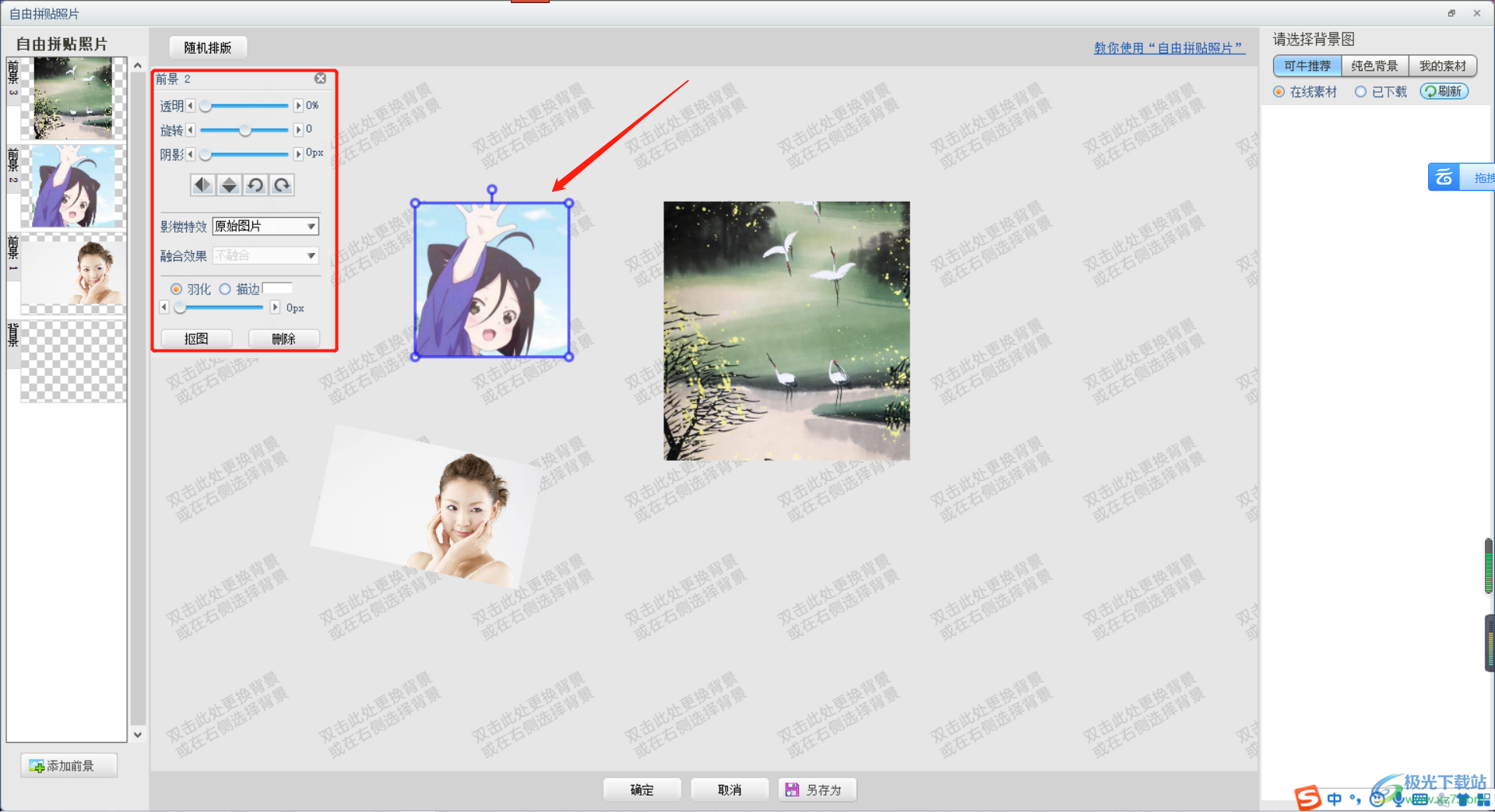Click the blue cloud upload icon
The image size is (1495, 812).
click(1444, 177)
